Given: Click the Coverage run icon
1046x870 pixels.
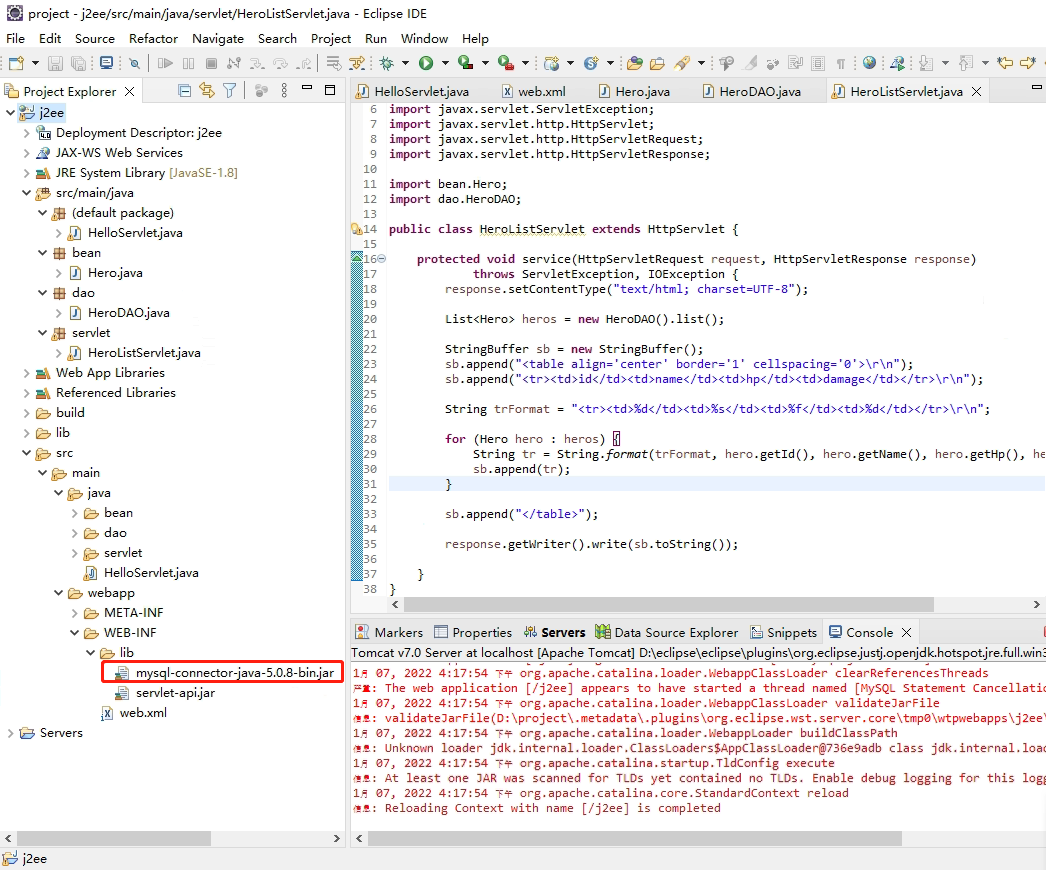Looking at the screenshot, I should 466,63.
